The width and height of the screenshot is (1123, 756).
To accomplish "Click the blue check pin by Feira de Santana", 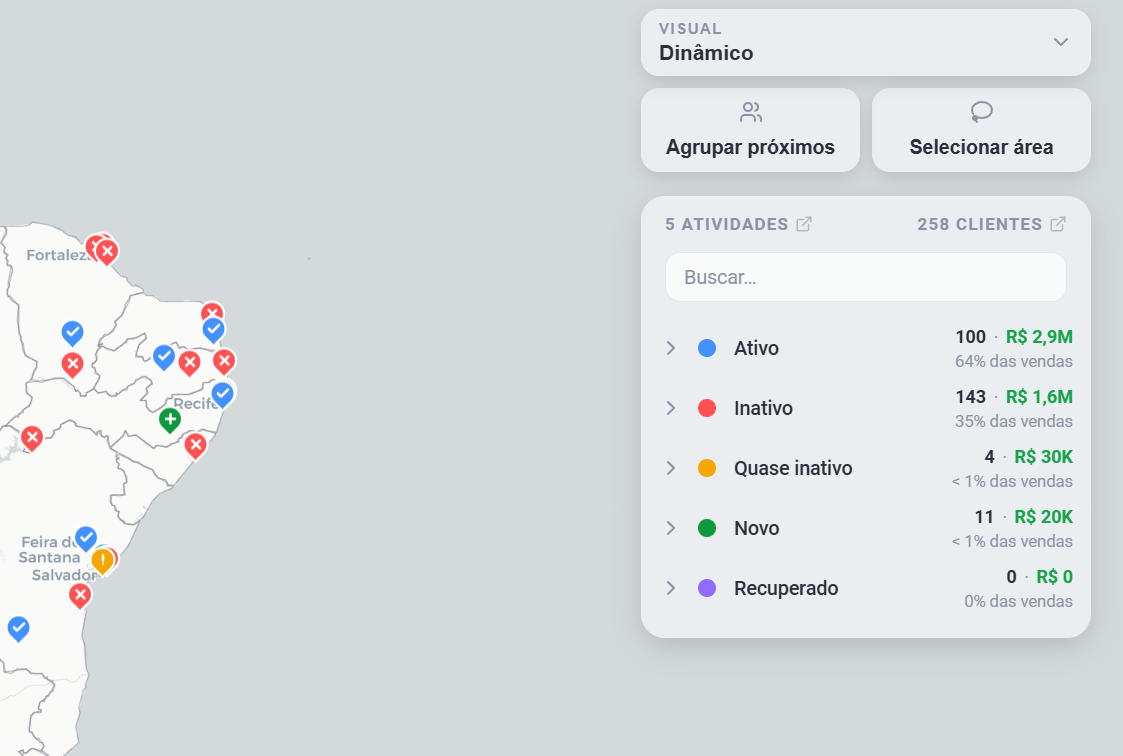I will point(86,538).
